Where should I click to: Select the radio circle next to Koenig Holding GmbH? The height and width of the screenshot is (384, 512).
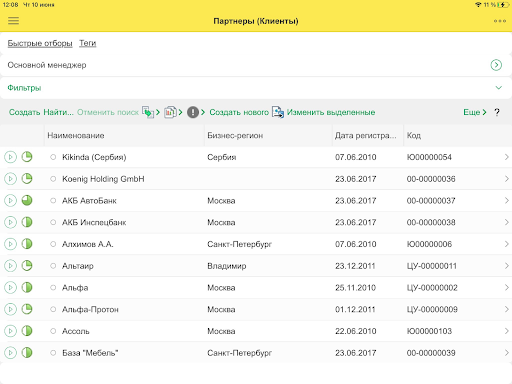coord(53,179)
